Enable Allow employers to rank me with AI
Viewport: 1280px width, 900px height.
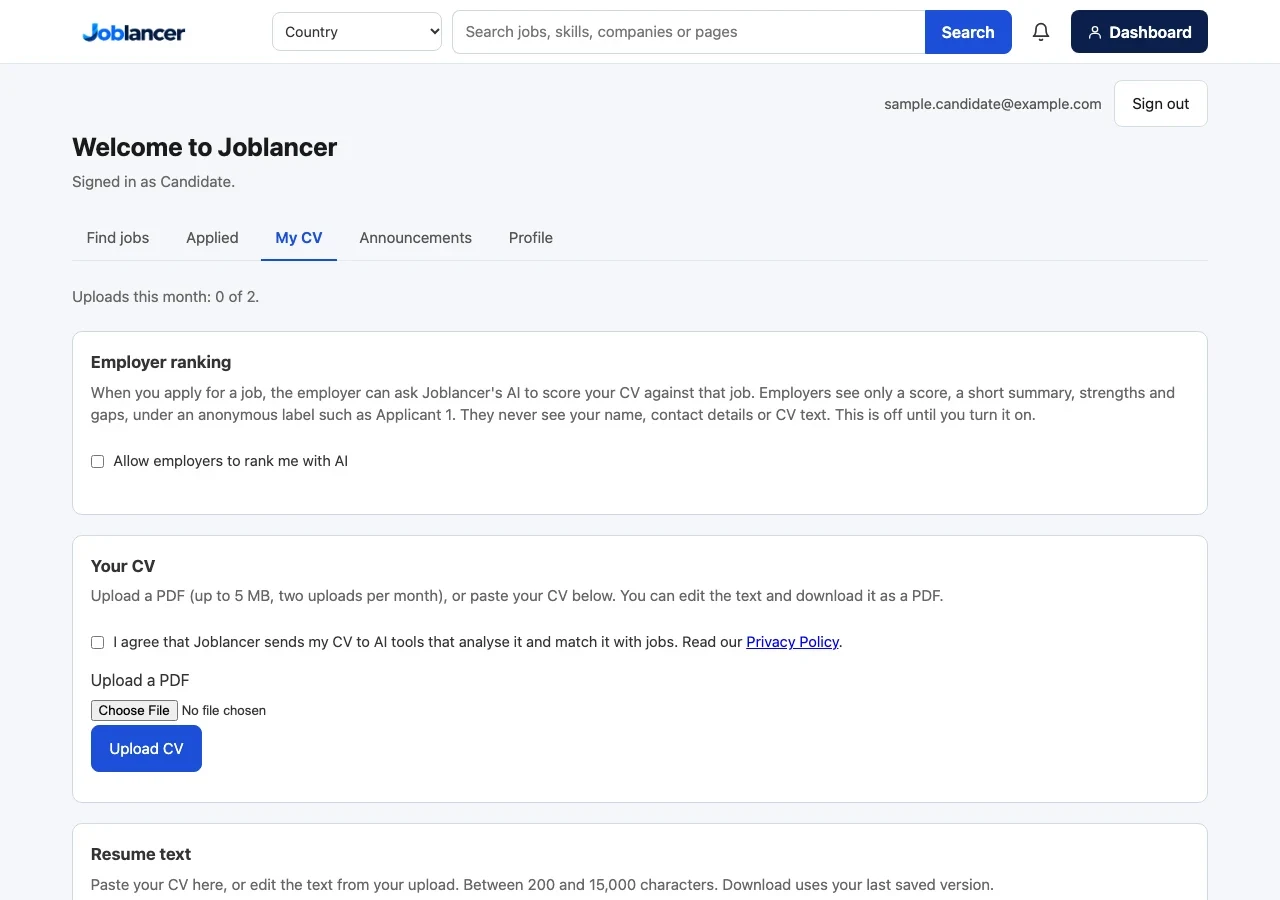[97, 461]
